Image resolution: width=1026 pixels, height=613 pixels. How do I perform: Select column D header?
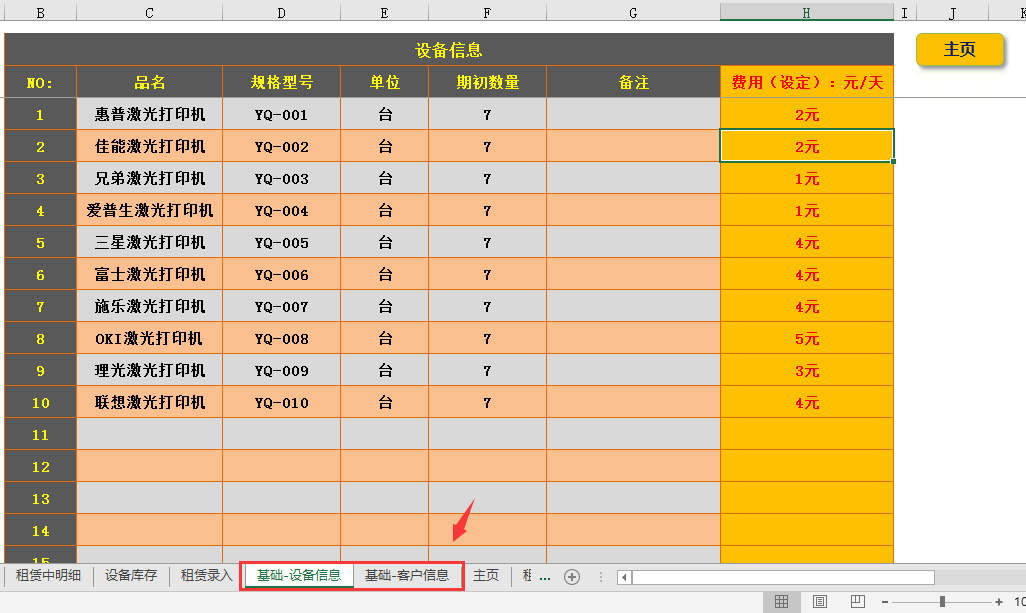281,12
